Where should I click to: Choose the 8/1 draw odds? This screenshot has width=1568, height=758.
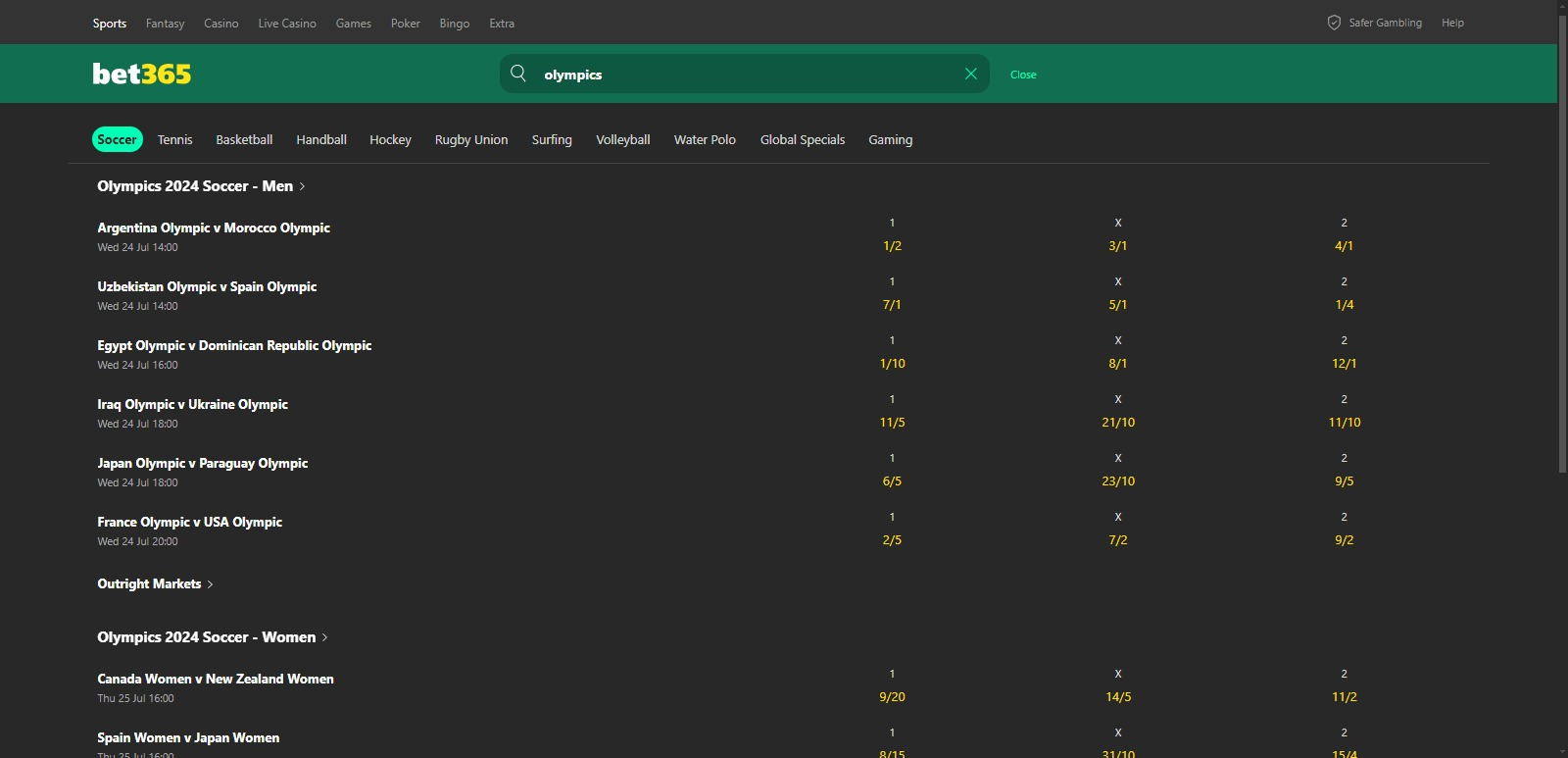tap(1118, 364)
